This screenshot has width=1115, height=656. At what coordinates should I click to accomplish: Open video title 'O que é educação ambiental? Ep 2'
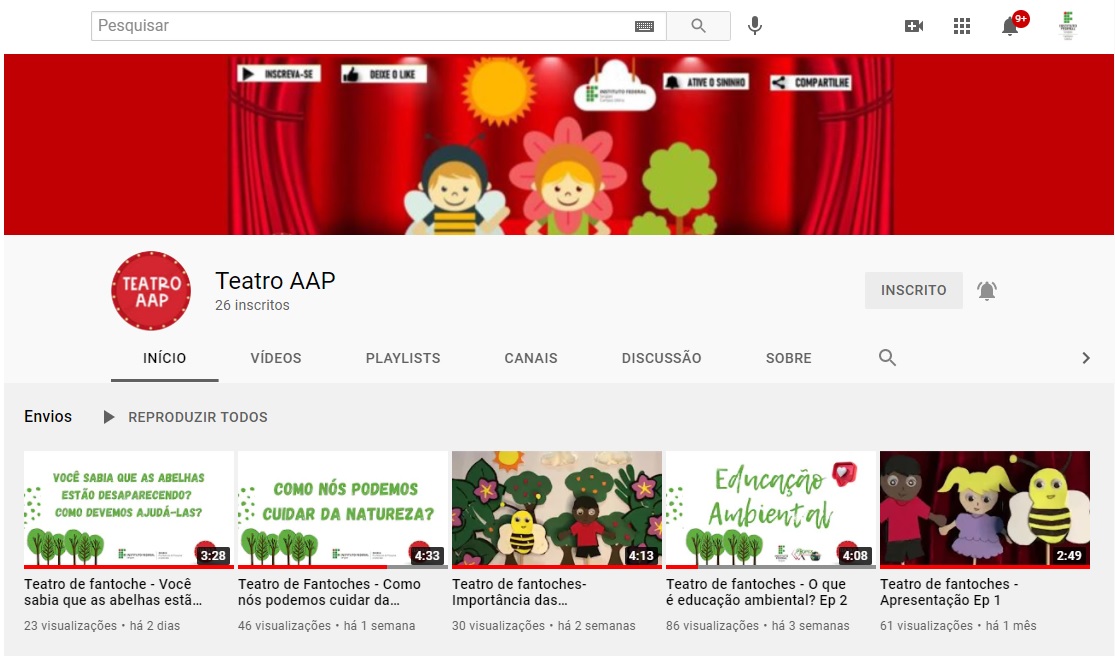coord(757,592)
